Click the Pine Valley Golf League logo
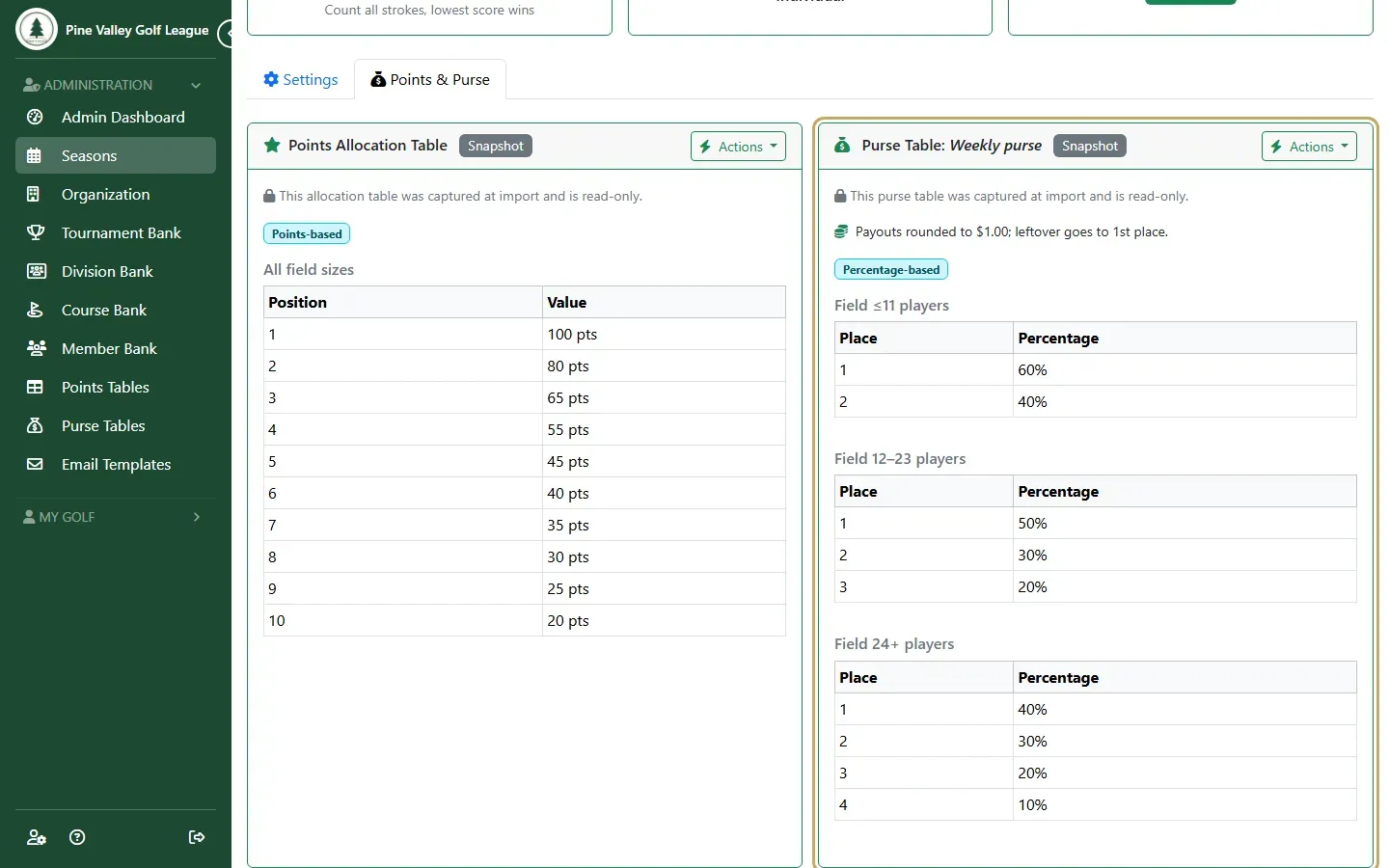 coord(37,30)
